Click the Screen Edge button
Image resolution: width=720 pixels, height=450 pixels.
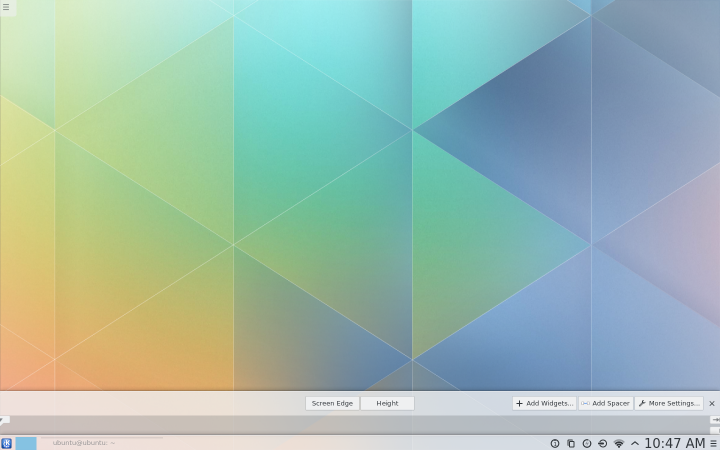[x=332, y=403]
